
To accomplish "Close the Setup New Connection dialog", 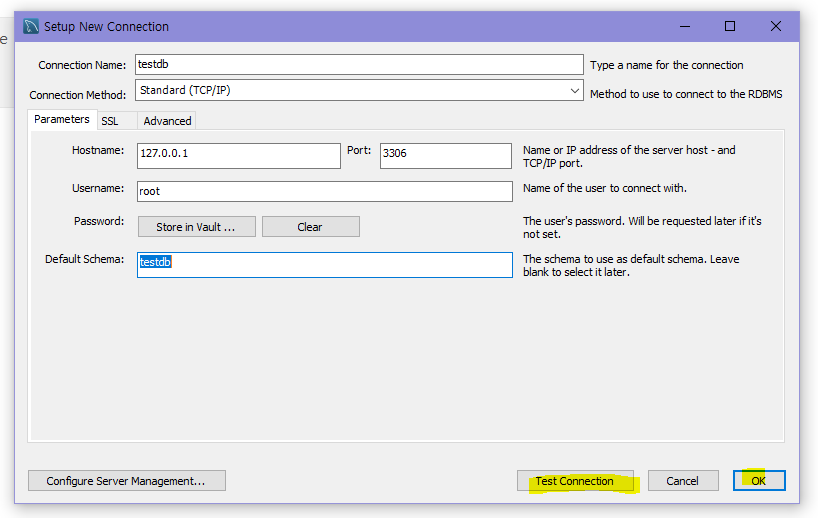I will coord(776,26).
